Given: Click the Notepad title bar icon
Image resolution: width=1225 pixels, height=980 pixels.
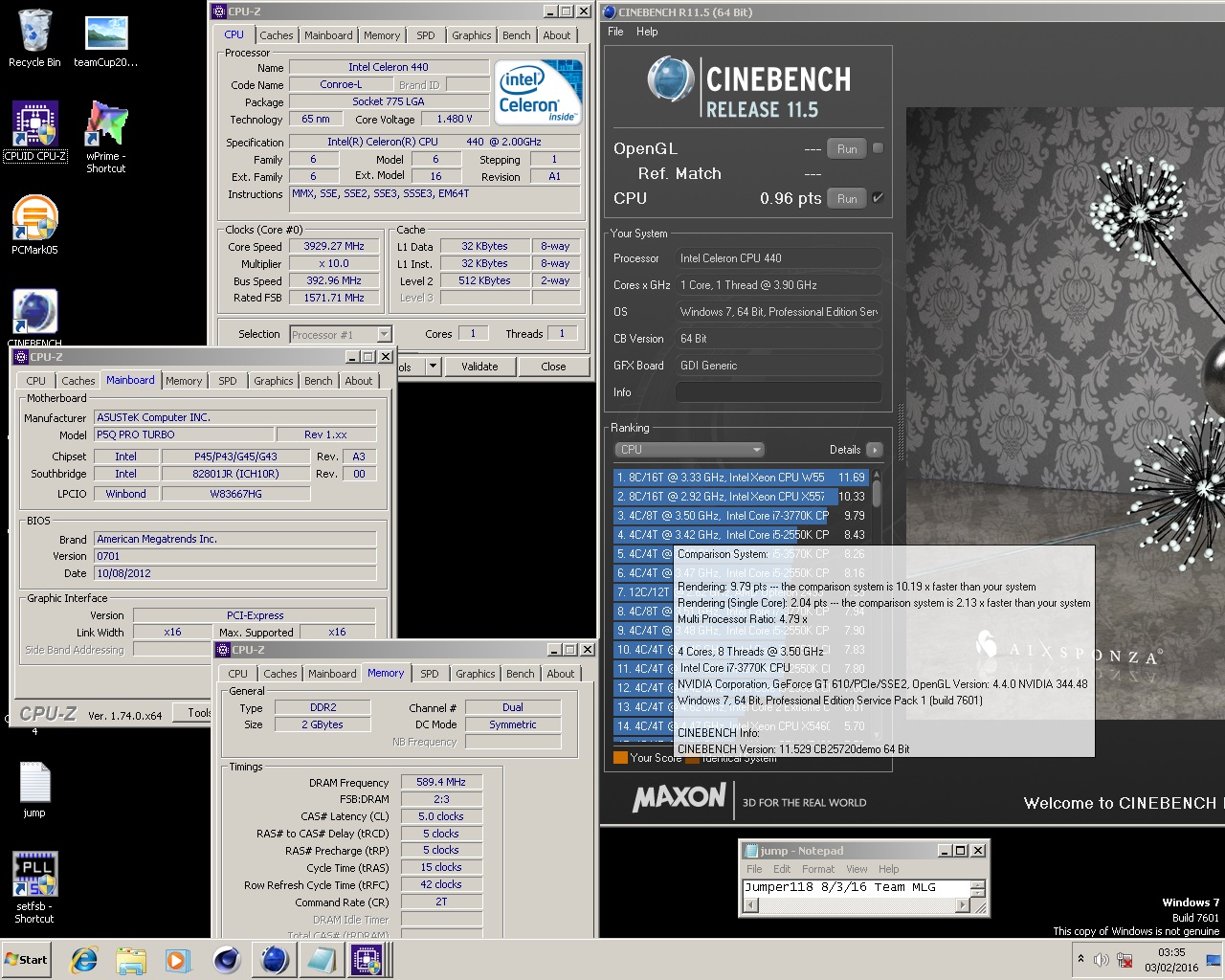Looking at the screenshot, I should pos(750,850).
